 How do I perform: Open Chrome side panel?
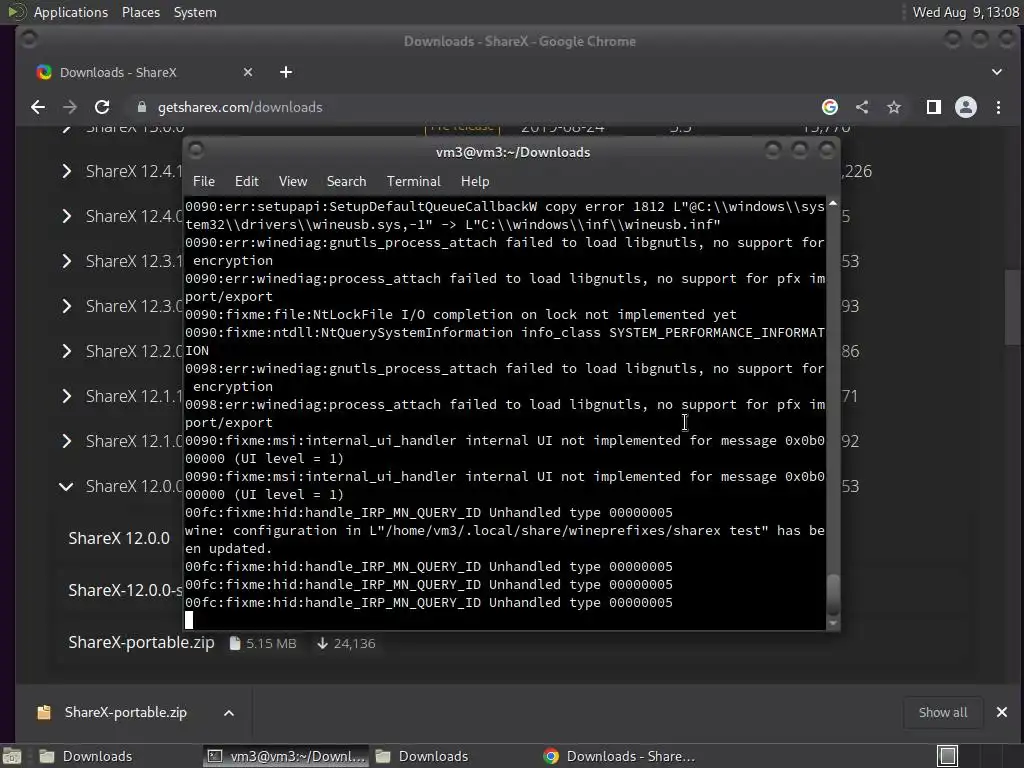[934, 107]
